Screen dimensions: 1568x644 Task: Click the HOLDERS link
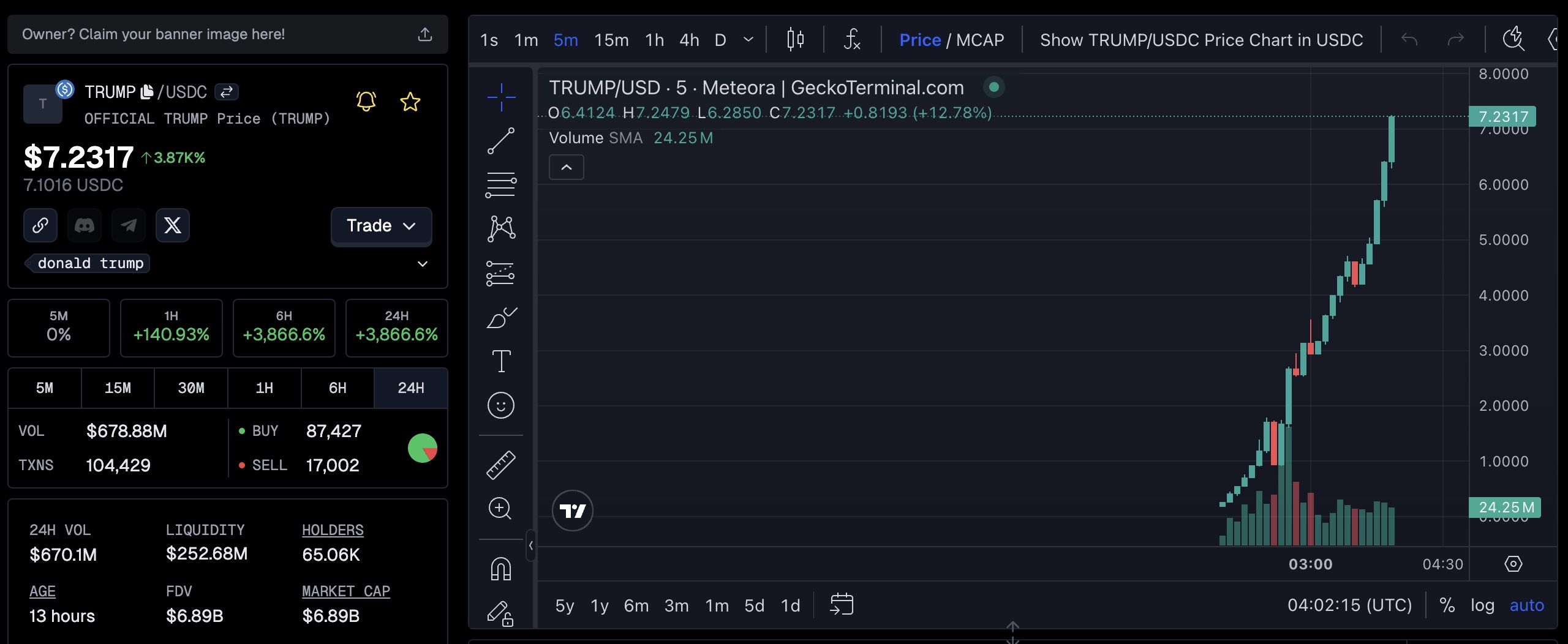pyautogui.click(x=333, y=530)
